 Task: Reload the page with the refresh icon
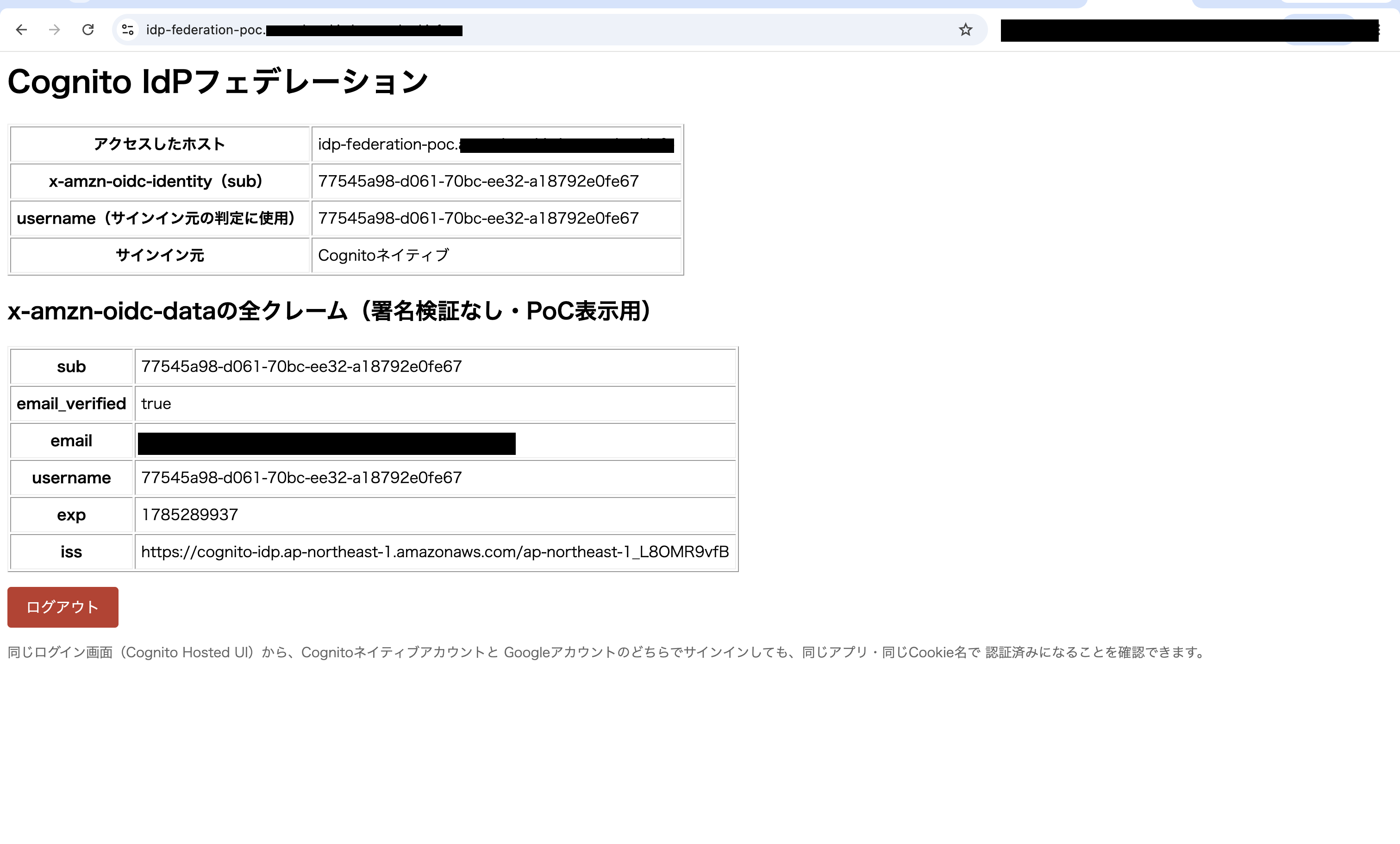pyautogui.click(x=88, y=30)
